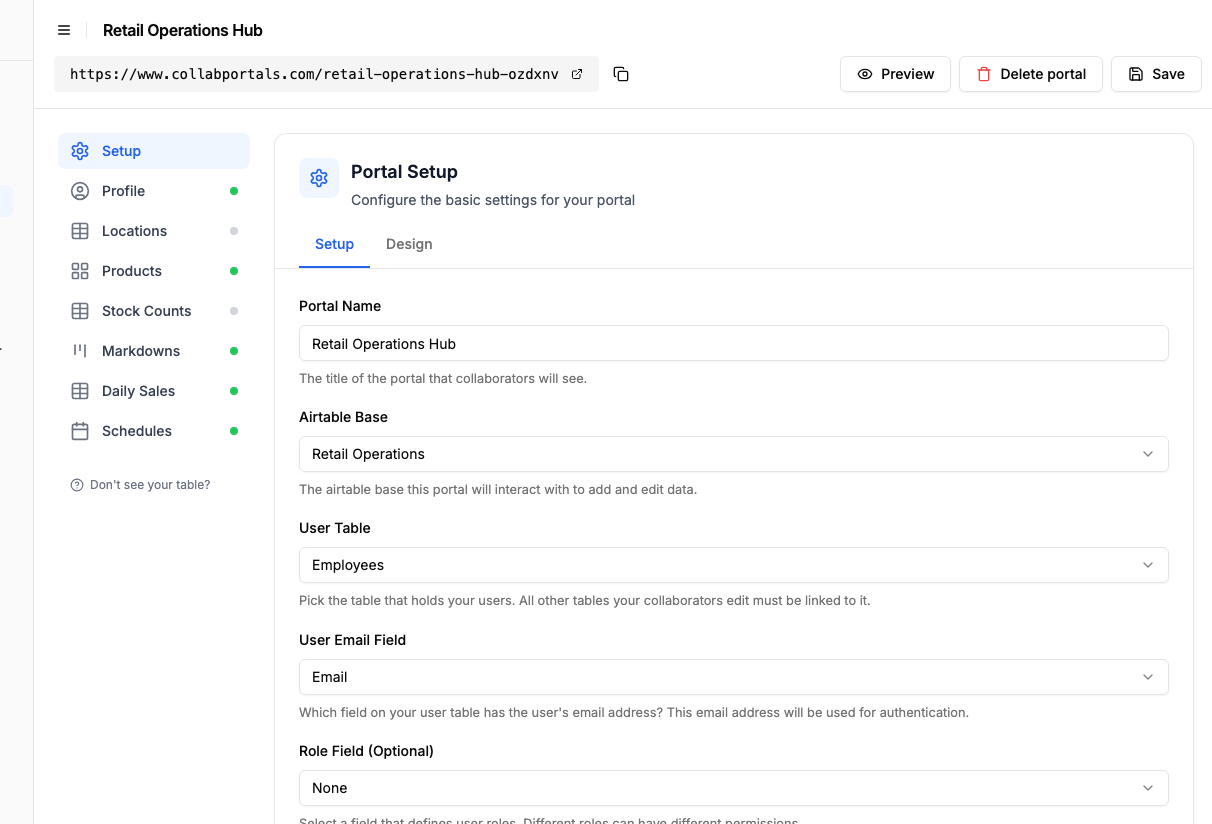Click the Preview button
1212x824 pixels.
895,74
